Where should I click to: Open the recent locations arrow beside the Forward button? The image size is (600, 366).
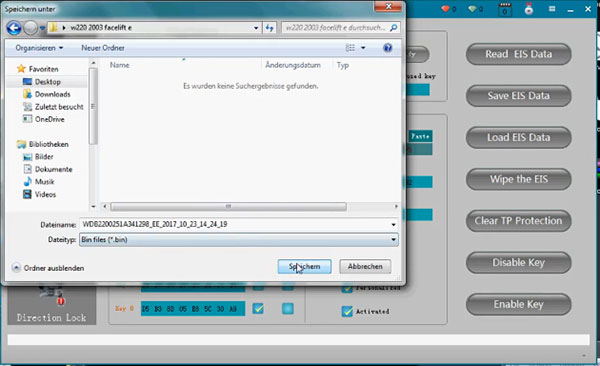point(42,28)
